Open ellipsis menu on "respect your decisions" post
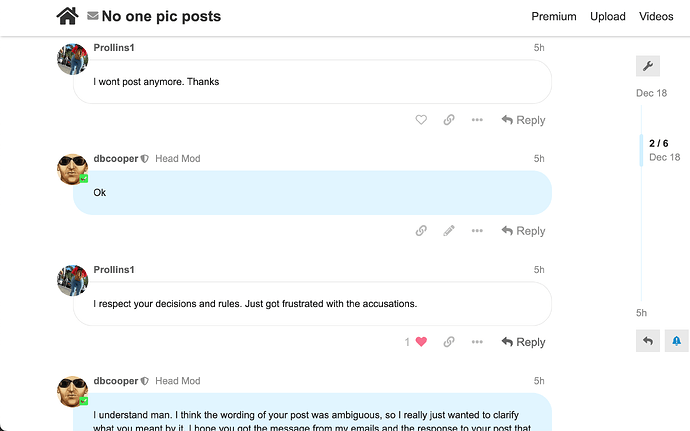 [477, 342]
